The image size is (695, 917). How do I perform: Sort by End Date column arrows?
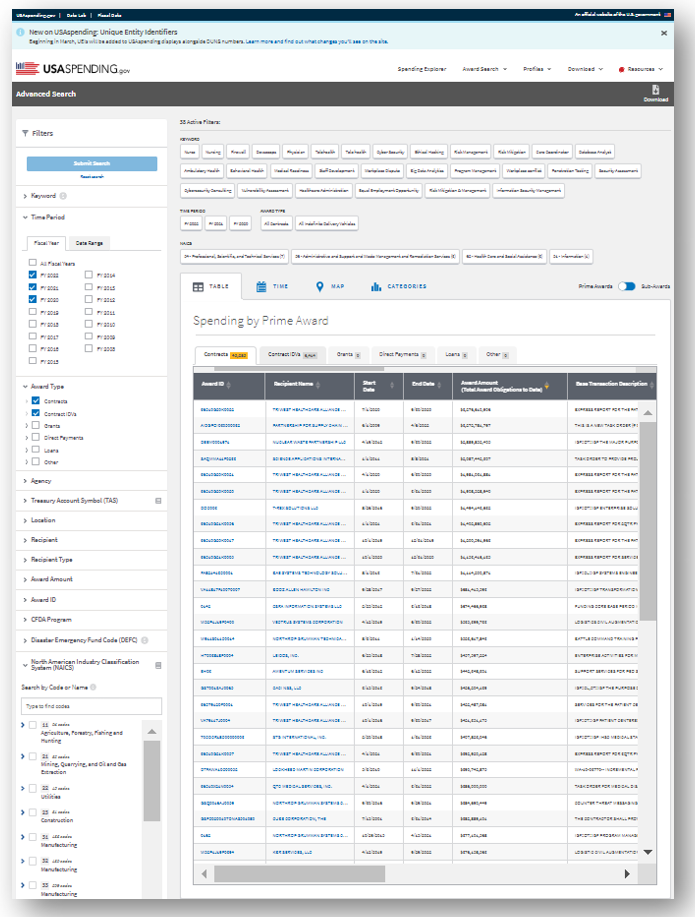[x=439, y=385]
